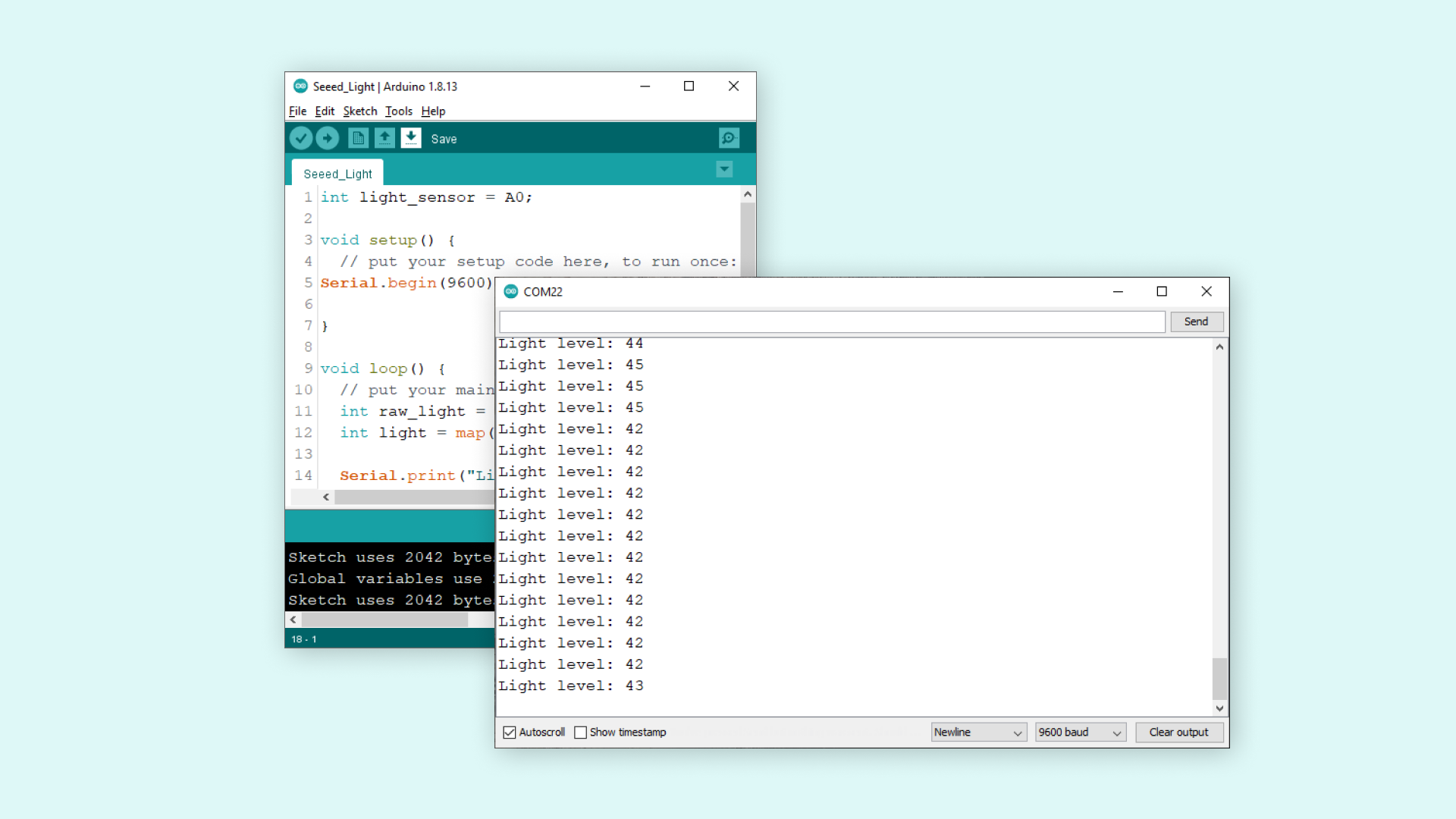This screenshot has height=819, width=1456.
Task: Maximize the Seeed_Light Arduino window
Action: 689,86
